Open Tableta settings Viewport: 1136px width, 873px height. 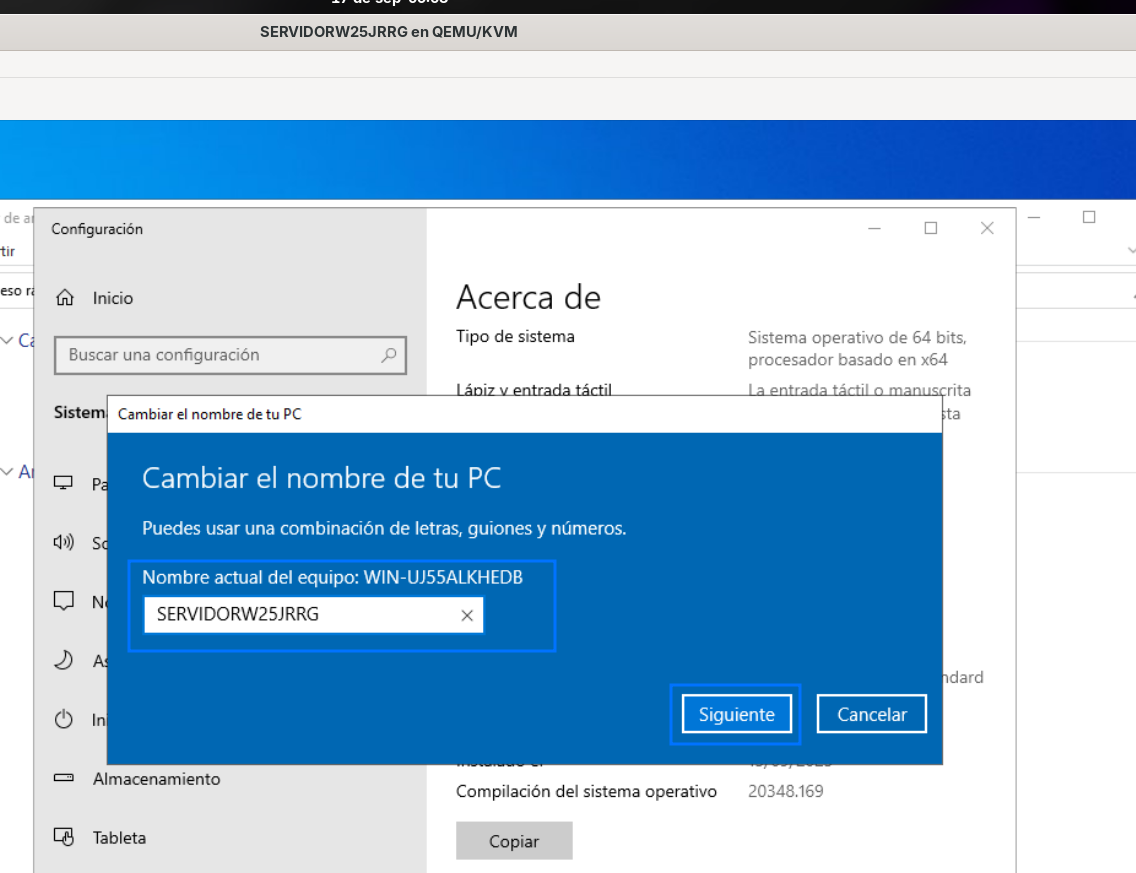point(119,838)
